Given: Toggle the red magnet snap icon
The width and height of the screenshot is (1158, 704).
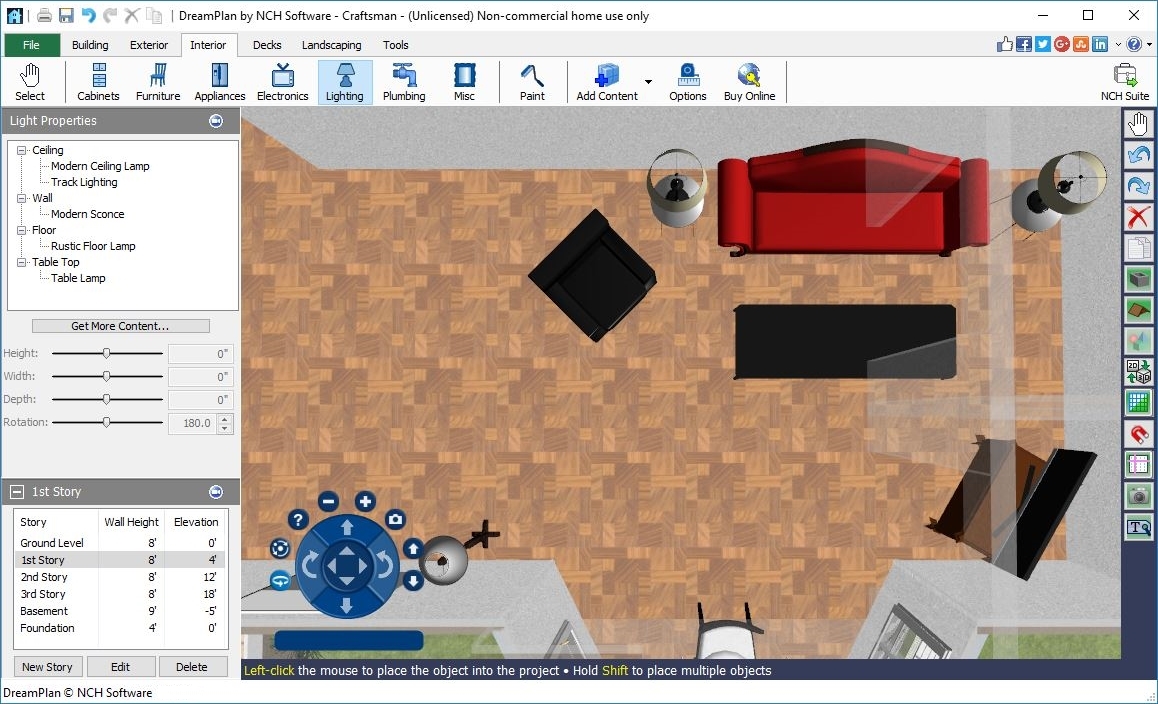Looking at the screenshot, I should 1138,434.
